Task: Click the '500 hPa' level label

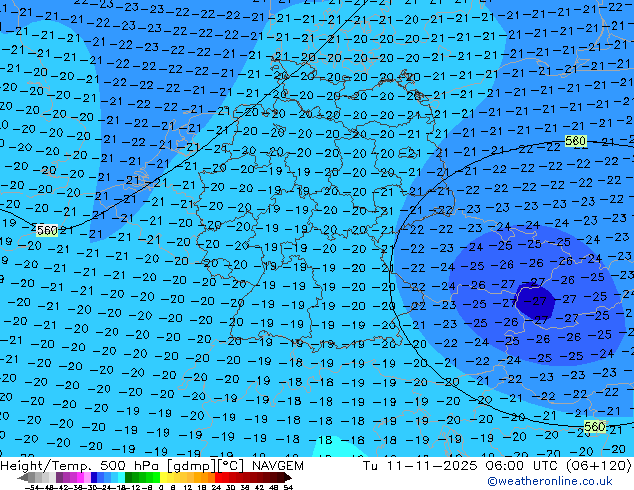Action: (x=129, y=466)
